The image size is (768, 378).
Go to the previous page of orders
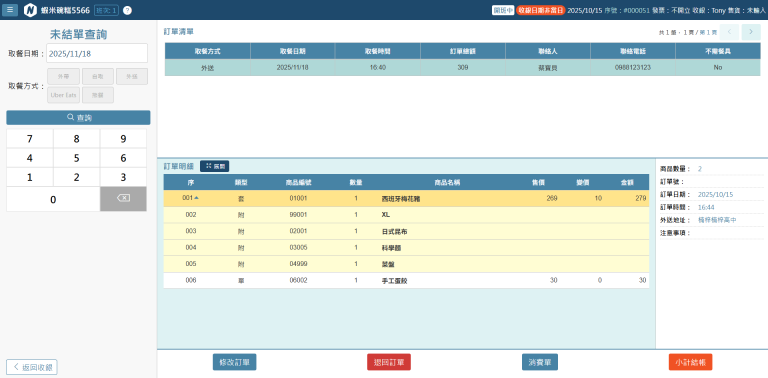(729, 32)
